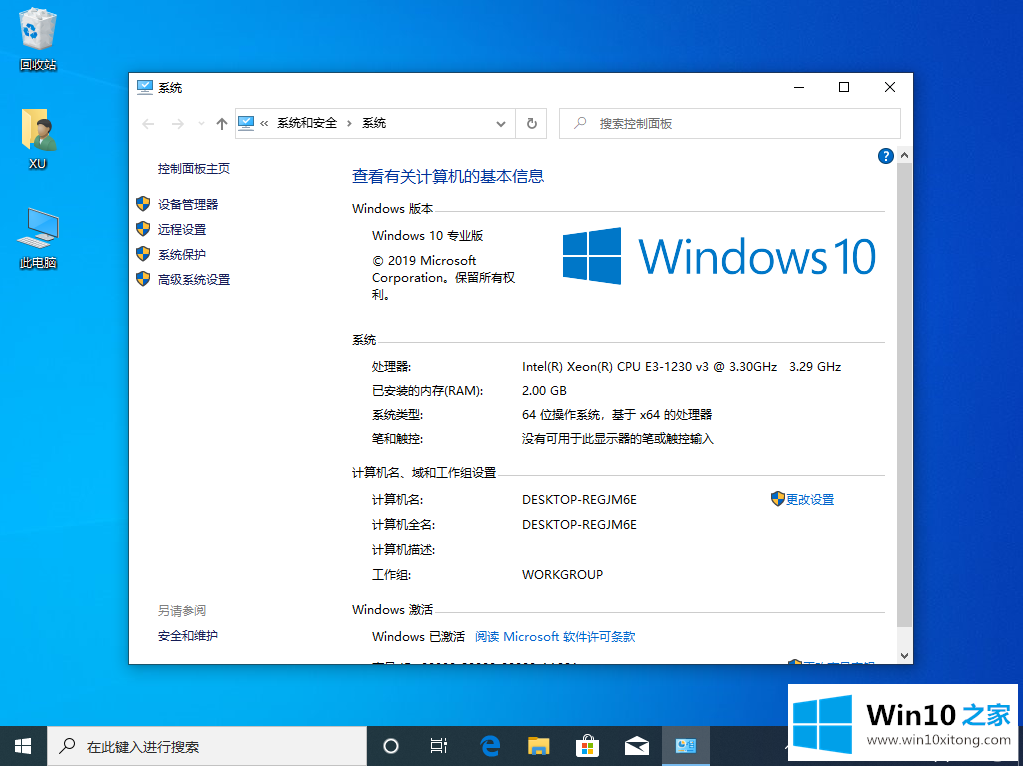The height and width of the screenshot is (766, 1023).
Task: Open Microsoft Store from the taskbar
Action: 587,746
